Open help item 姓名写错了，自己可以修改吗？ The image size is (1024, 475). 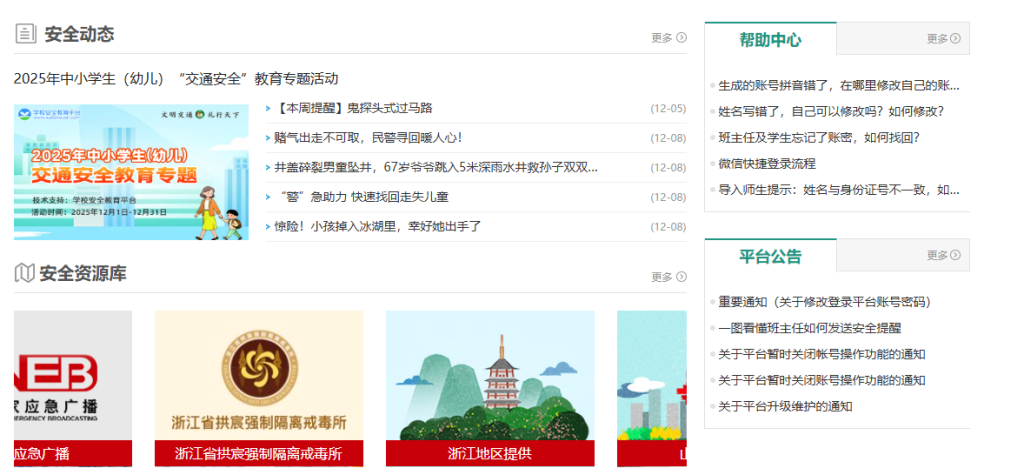point(831,112)
